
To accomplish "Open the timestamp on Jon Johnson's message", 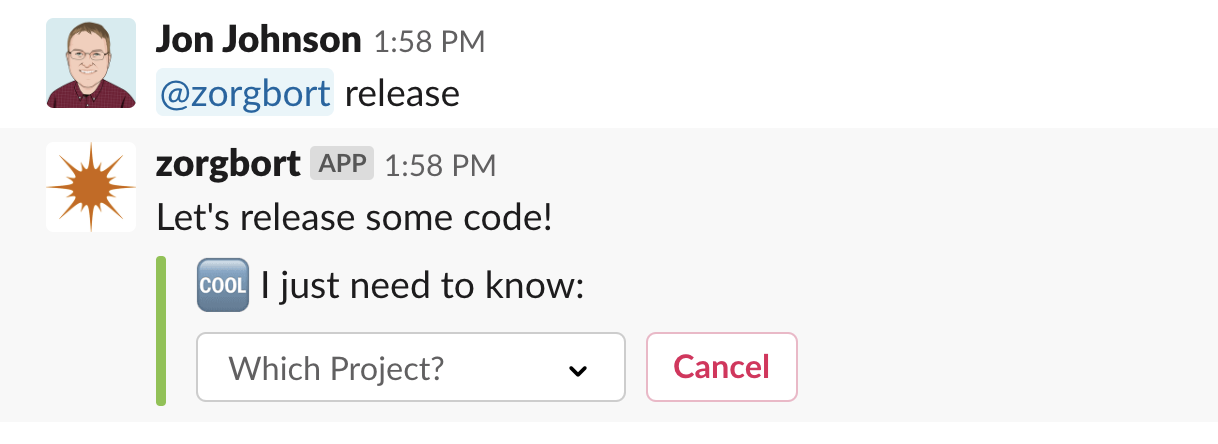I will [x=429, y=42].
